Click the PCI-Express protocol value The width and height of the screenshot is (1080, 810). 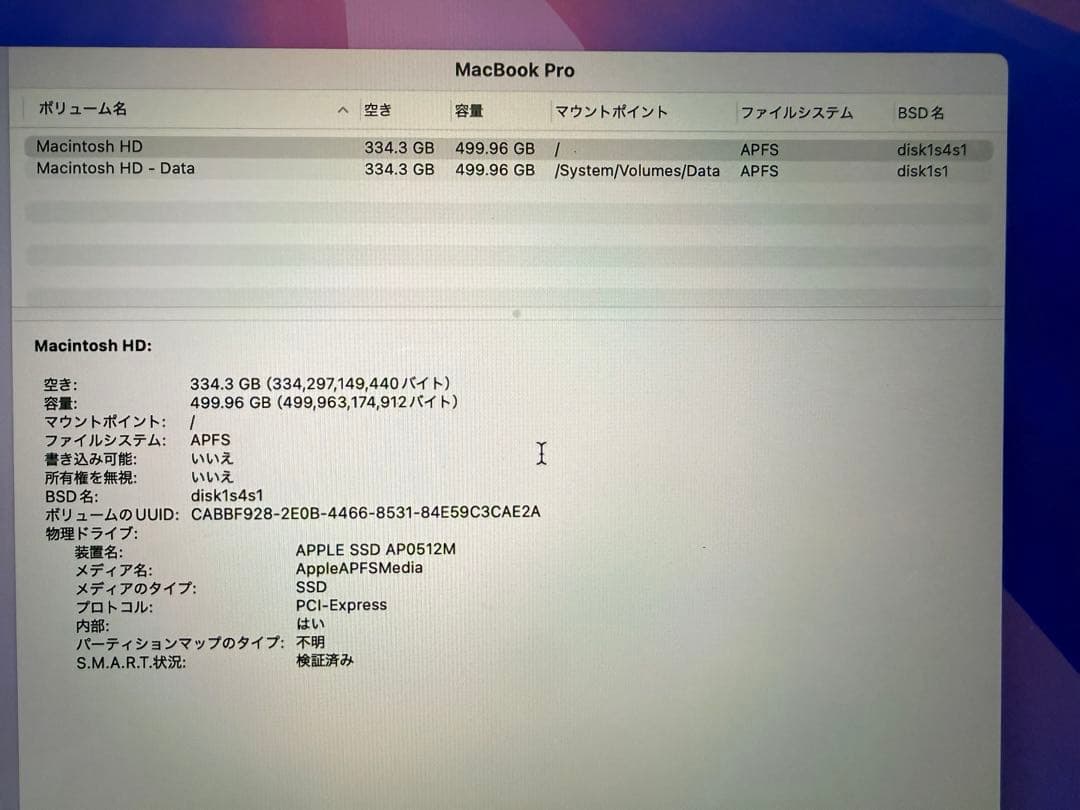341,605
